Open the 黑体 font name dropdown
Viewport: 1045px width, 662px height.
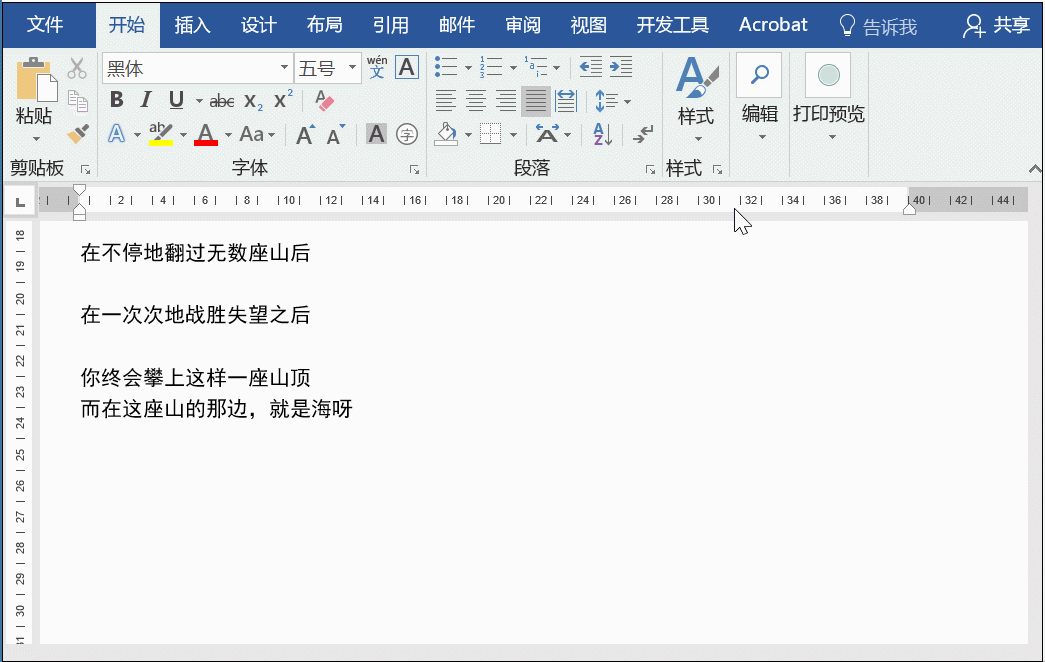[284, 68]
